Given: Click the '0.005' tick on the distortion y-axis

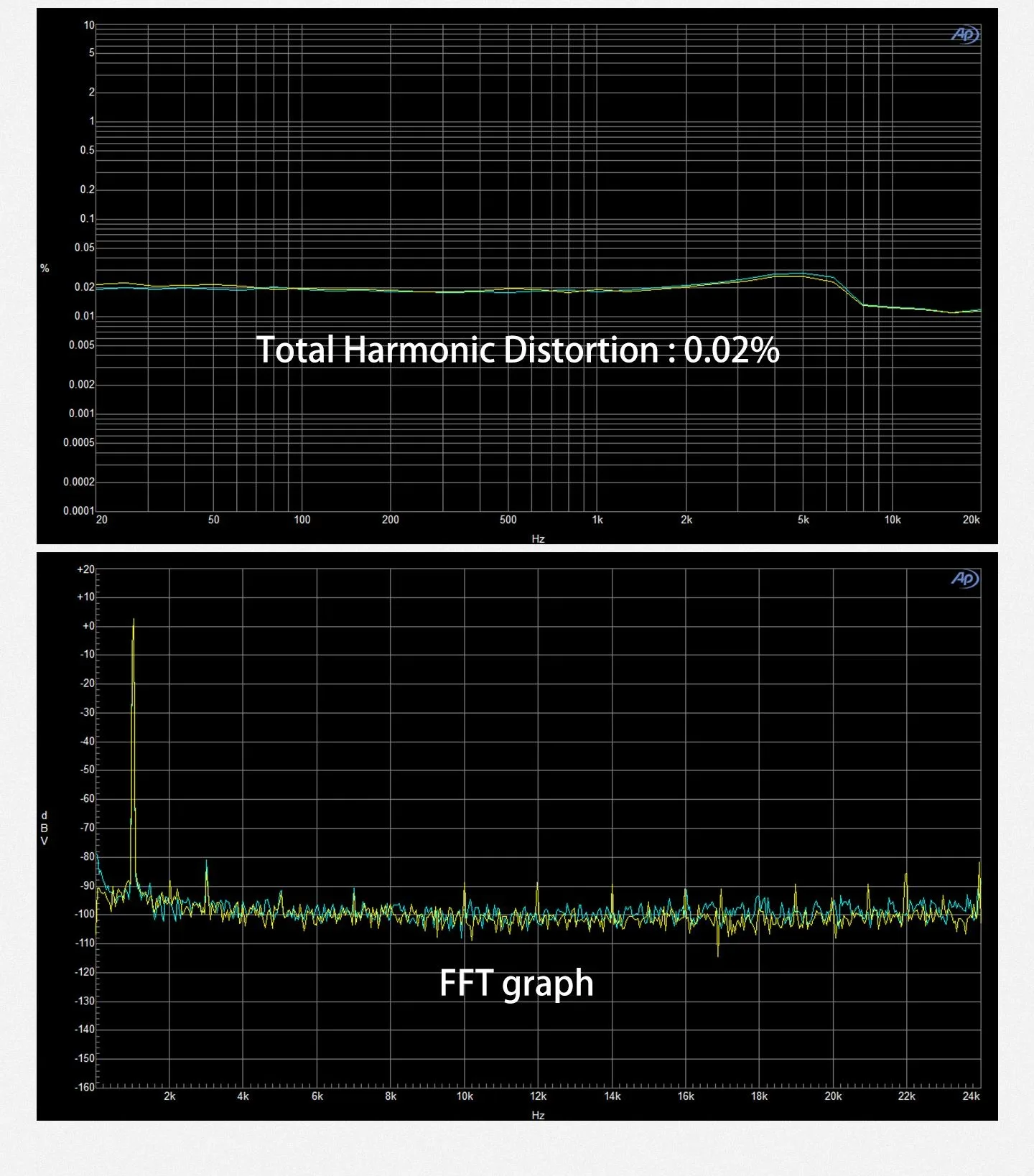Looking at the screenshot, I should [82, 345].
